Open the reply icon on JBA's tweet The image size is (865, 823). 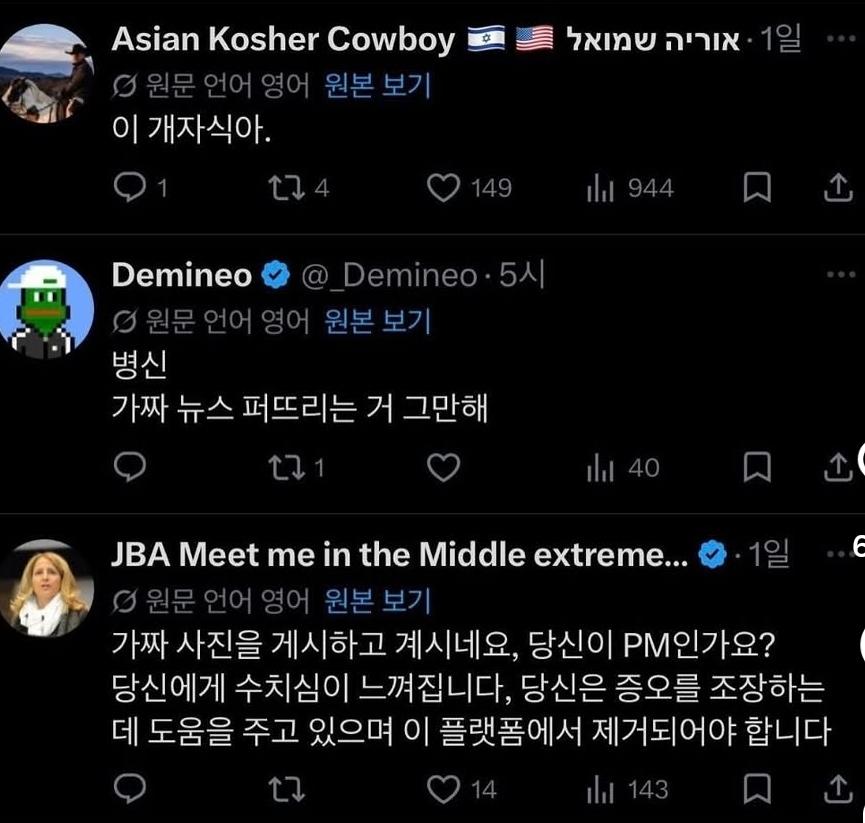(x=129, y=789)
